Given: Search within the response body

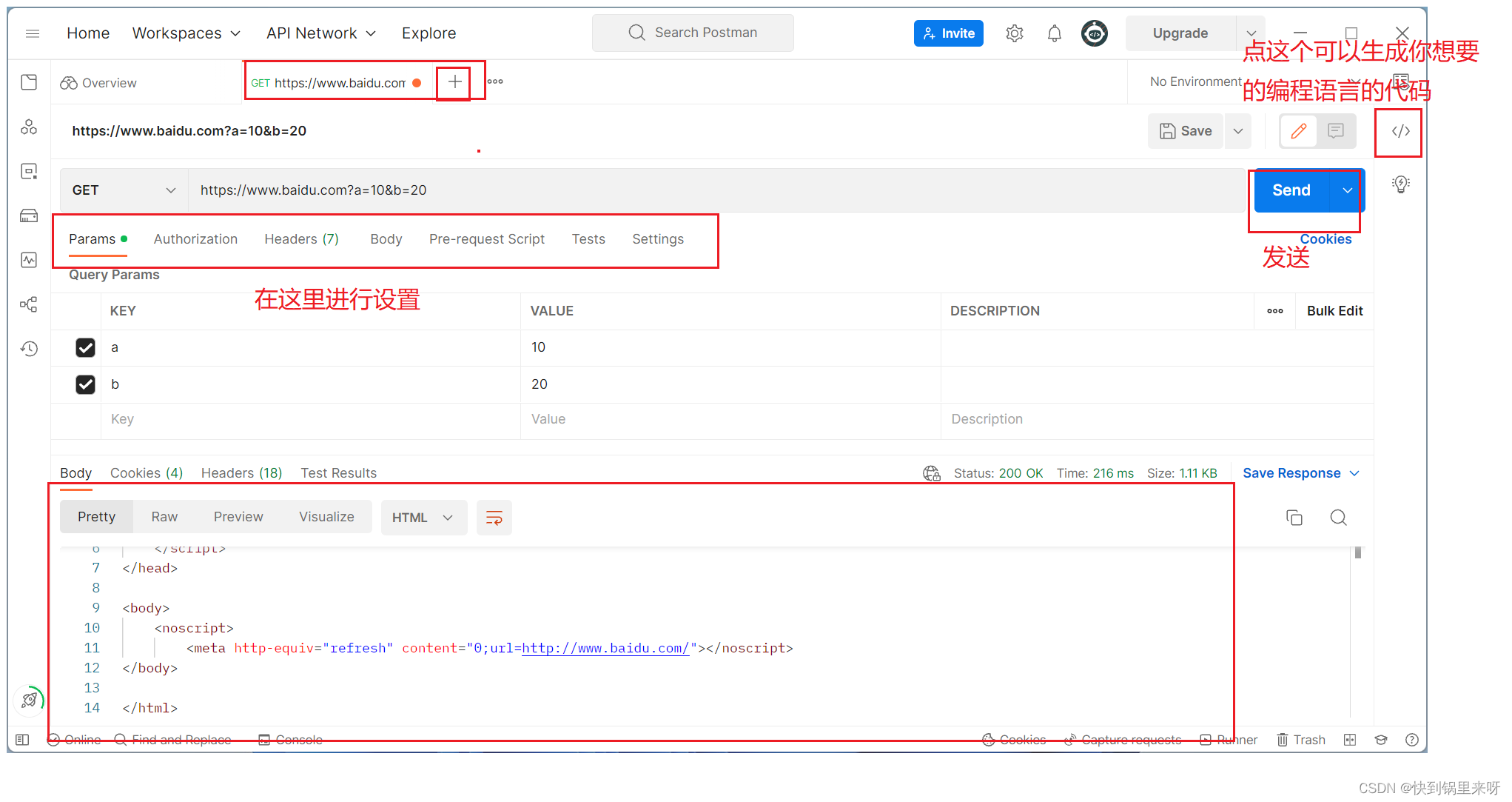Looking at the screenshot, I should pyautogui.click(x=1338, y=518).
